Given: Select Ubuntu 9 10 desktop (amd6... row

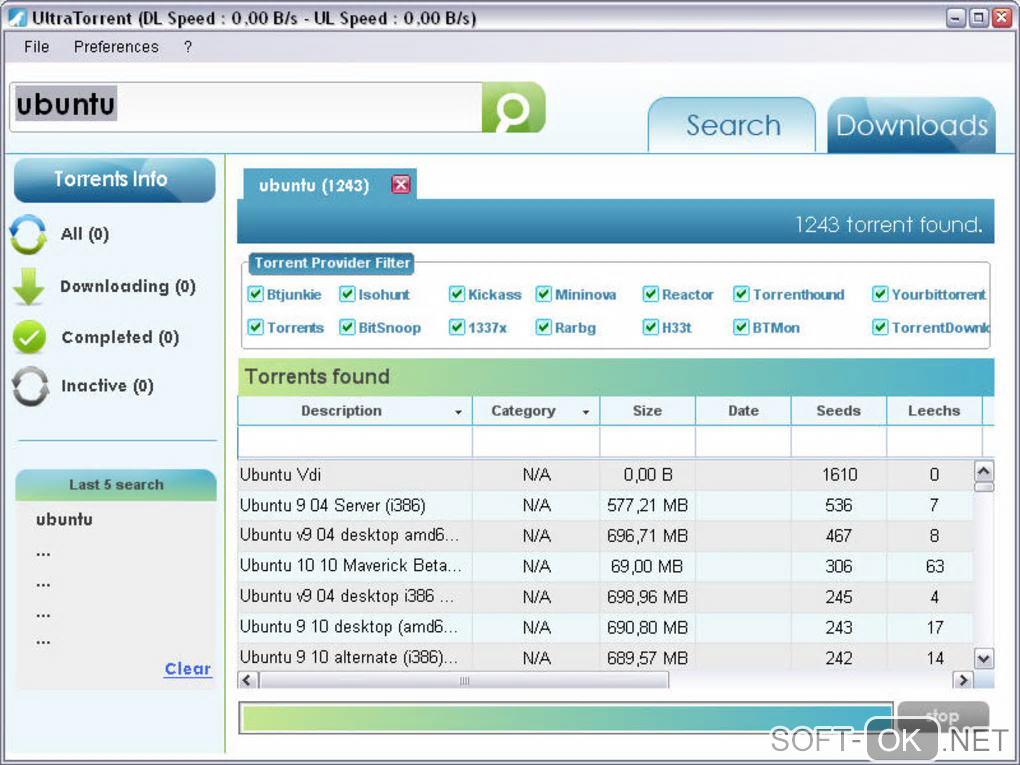Looking at the screenshot, I should [x=606, y=627].
